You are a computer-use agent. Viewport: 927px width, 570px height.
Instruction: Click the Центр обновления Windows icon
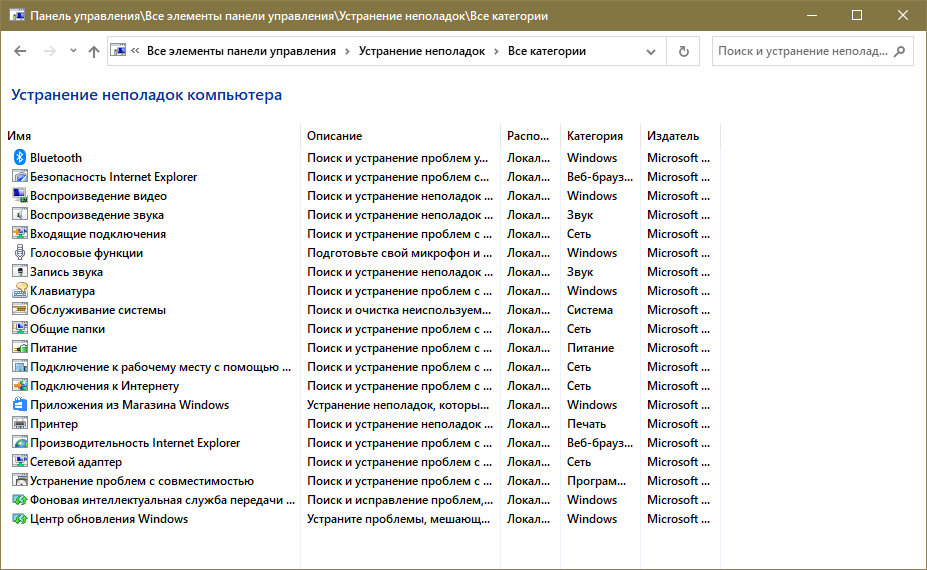click(19, 519)
